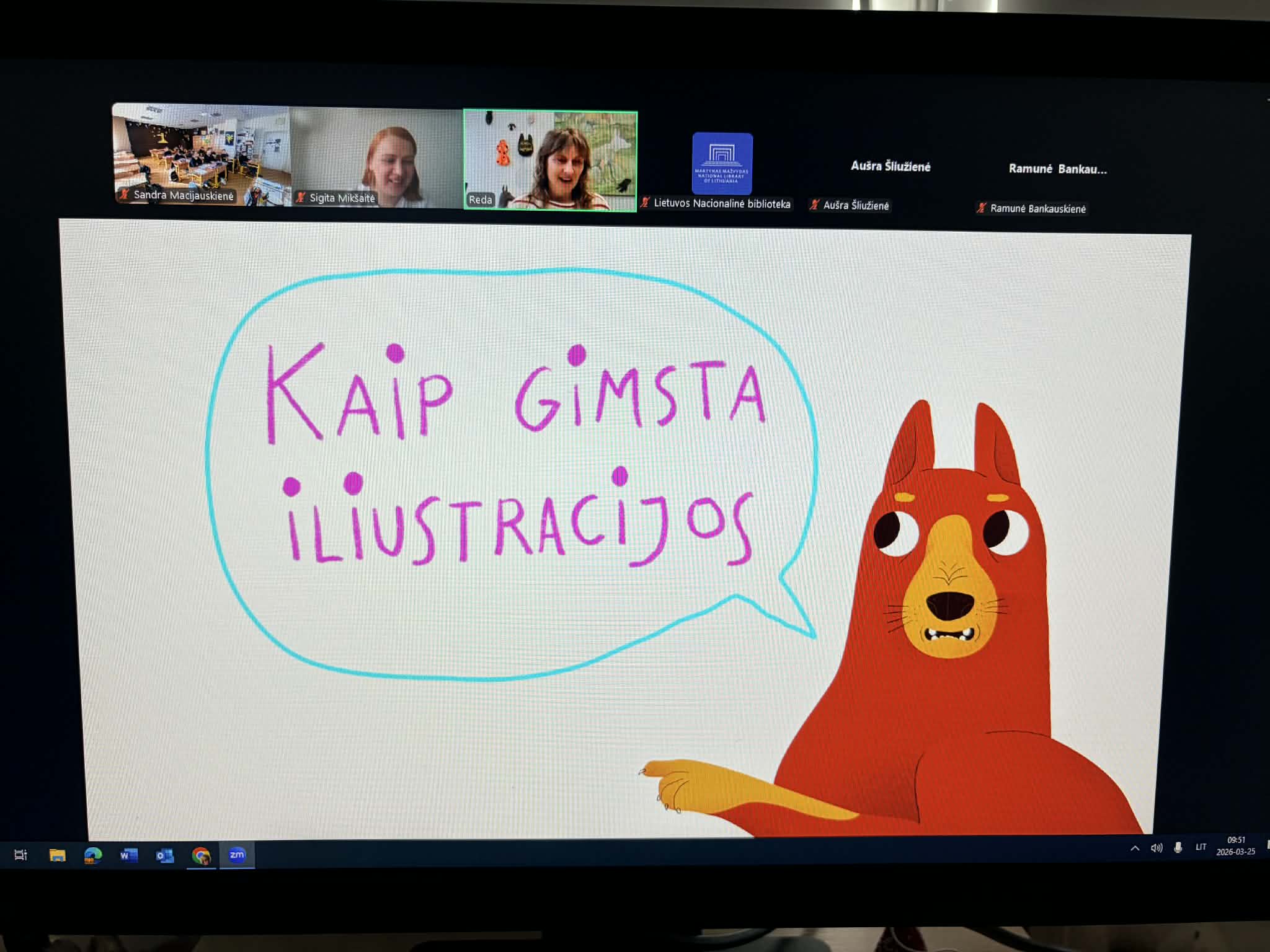
Task: Click Reda's active speaker video tile
Action: 551,160
